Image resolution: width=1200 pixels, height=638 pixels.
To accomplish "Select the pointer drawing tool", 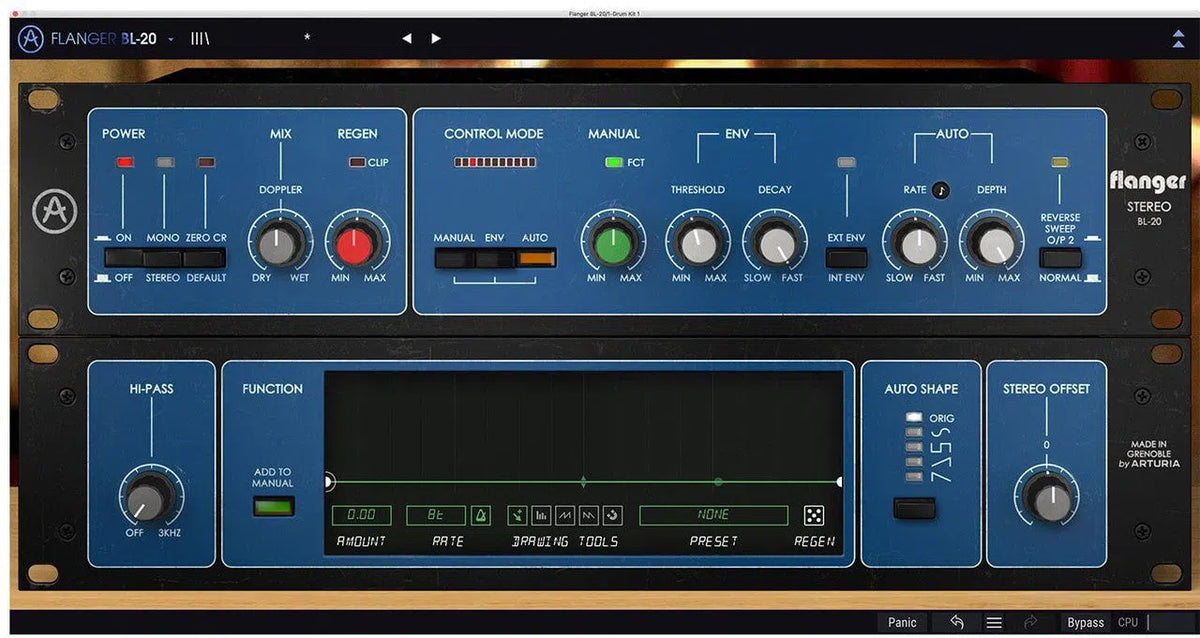I will click(x=517, y=515).
